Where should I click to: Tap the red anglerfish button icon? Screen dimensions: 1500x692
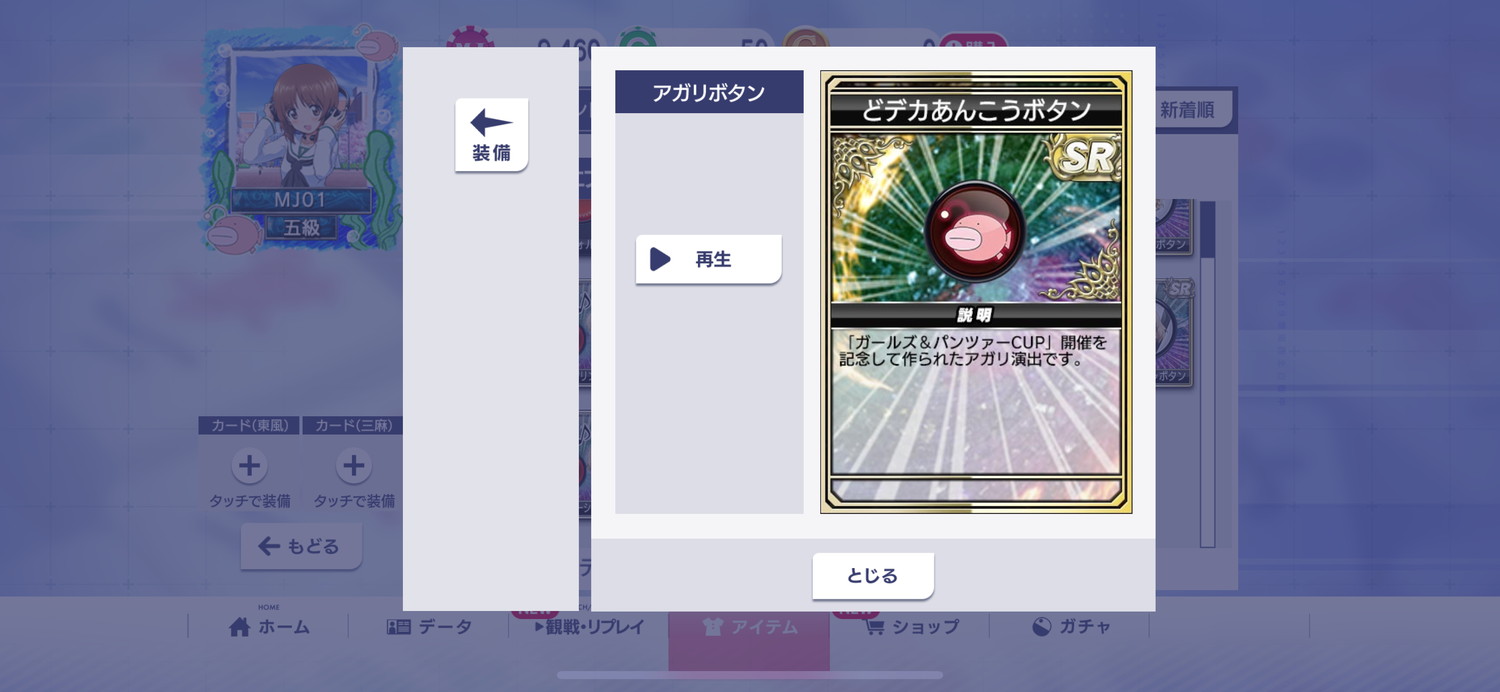tap(974, 233)
